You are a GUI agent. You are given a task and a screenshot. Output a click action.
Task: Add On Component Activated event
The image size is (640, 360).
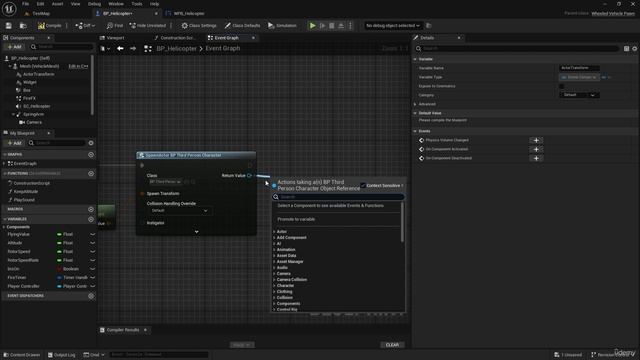pos(536,149)
